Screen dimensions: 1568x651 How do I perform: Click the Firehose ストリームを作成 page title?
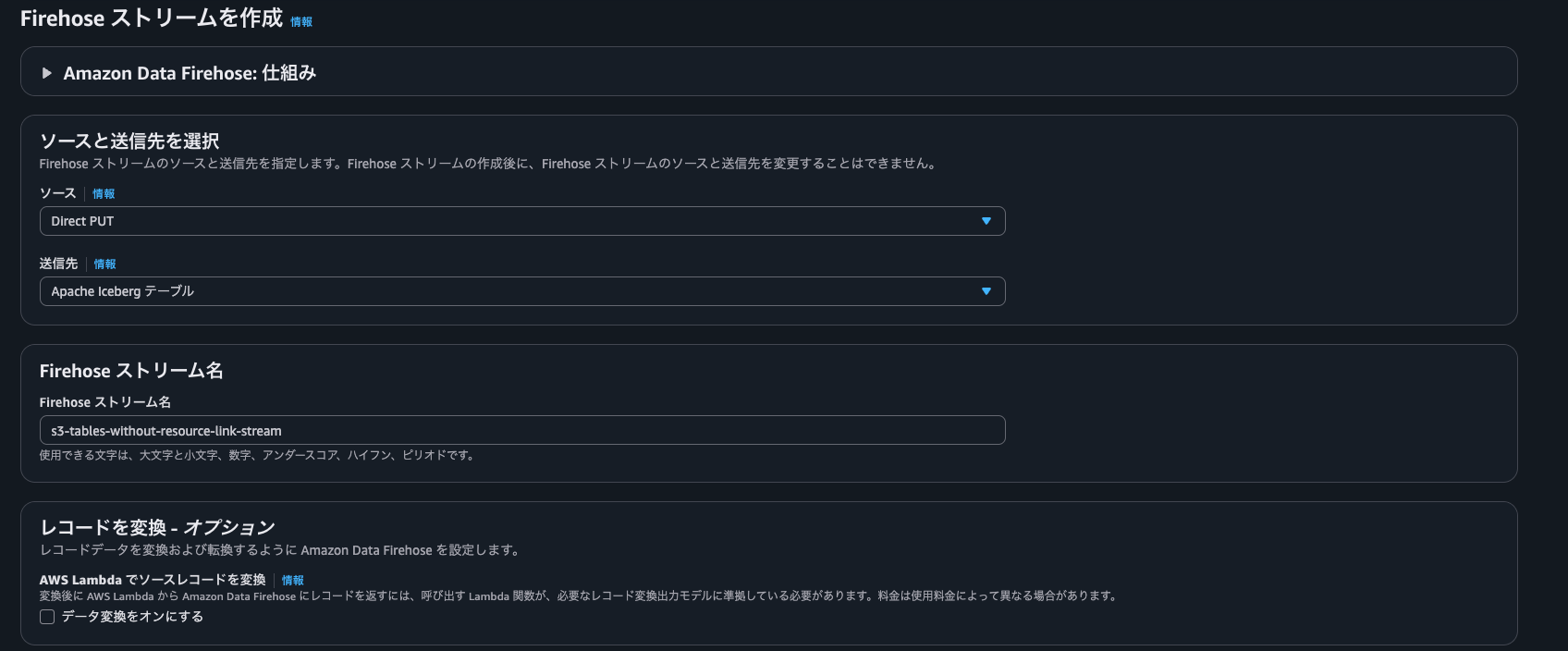pos(152,18)
